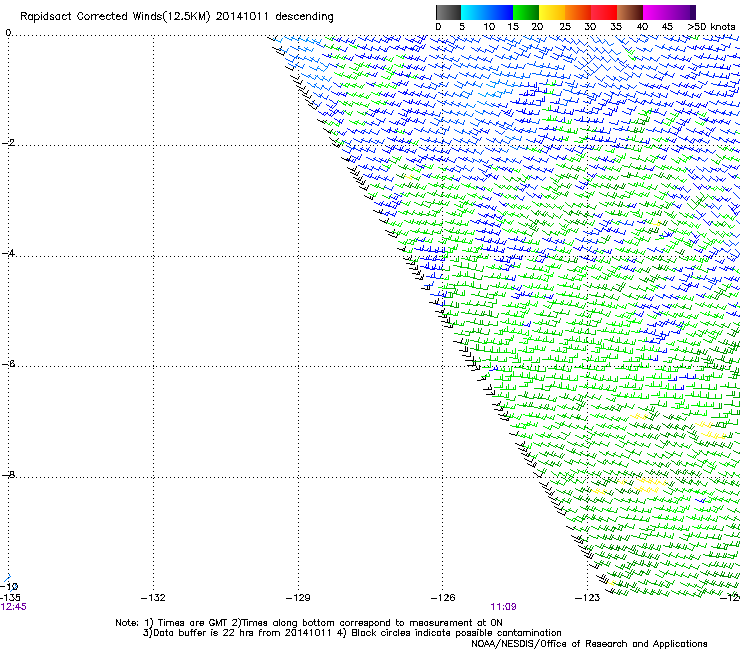Click the longitude label '-135'

[10, 598]
